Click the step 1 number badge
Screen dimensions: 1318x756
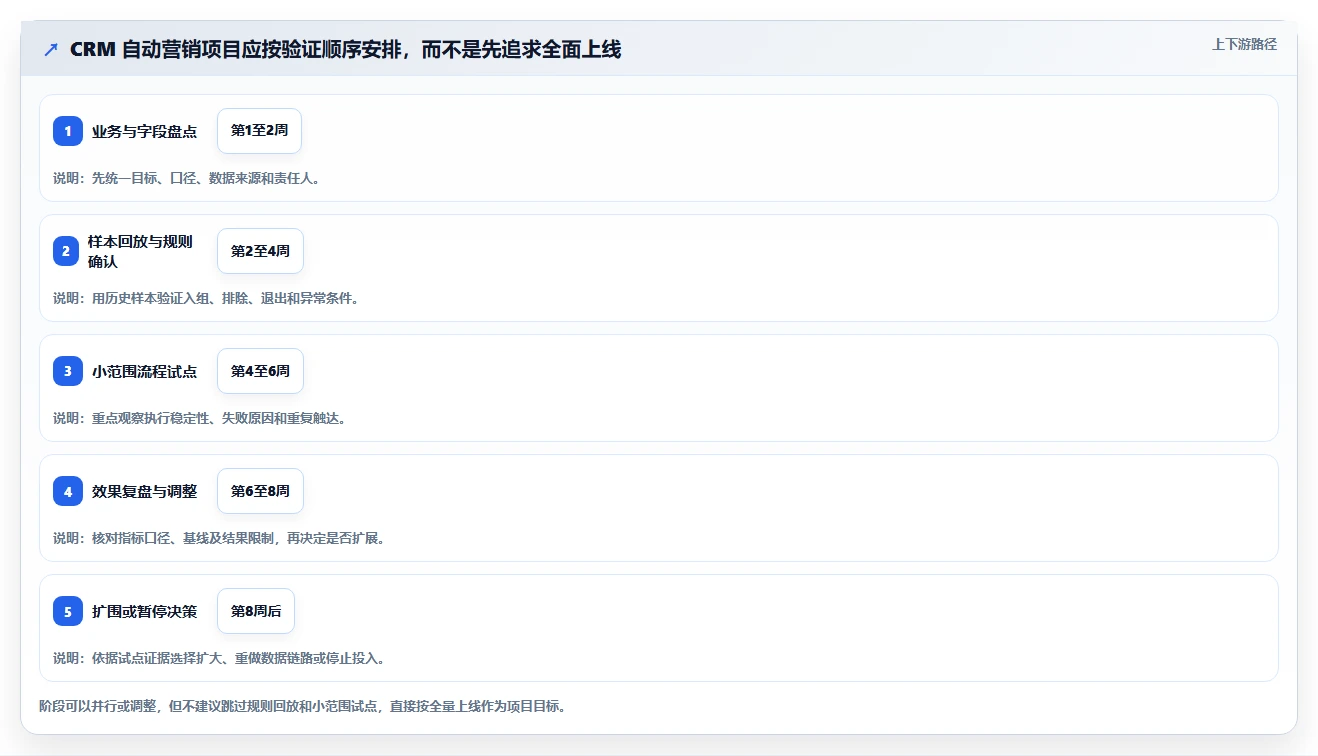(68, 131)
